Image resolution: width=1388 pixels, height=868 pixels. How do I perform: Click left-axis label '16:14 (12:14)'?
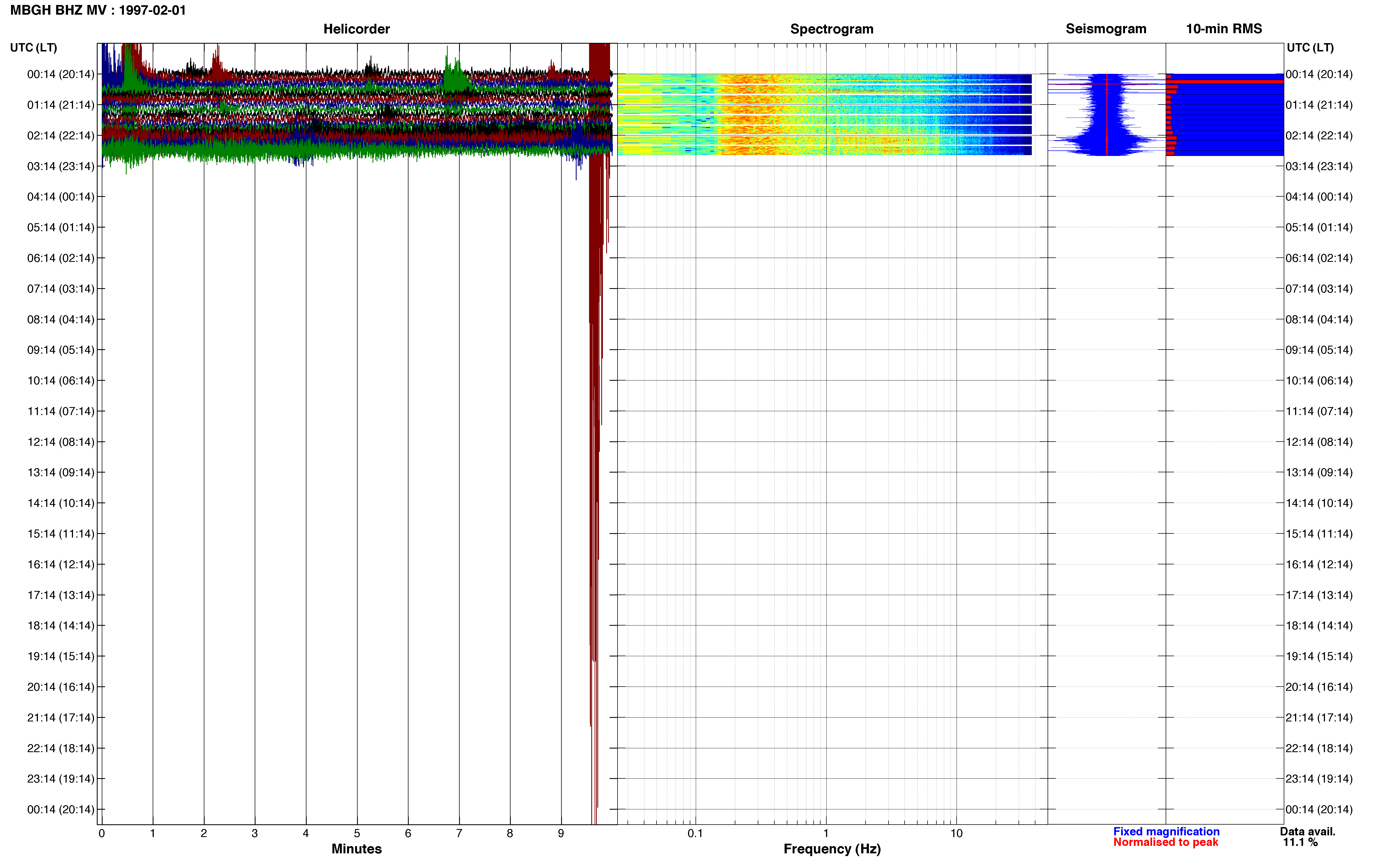tap(61, 564)
